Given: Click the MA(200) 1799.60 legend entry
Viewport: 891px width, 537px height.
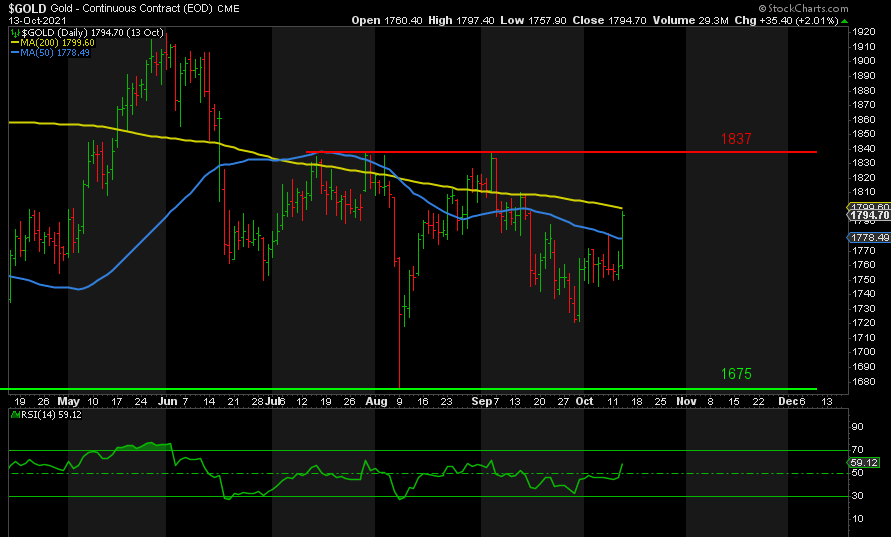Looking at the screenshot, I should pyautogui.click(x=53, y=43).
